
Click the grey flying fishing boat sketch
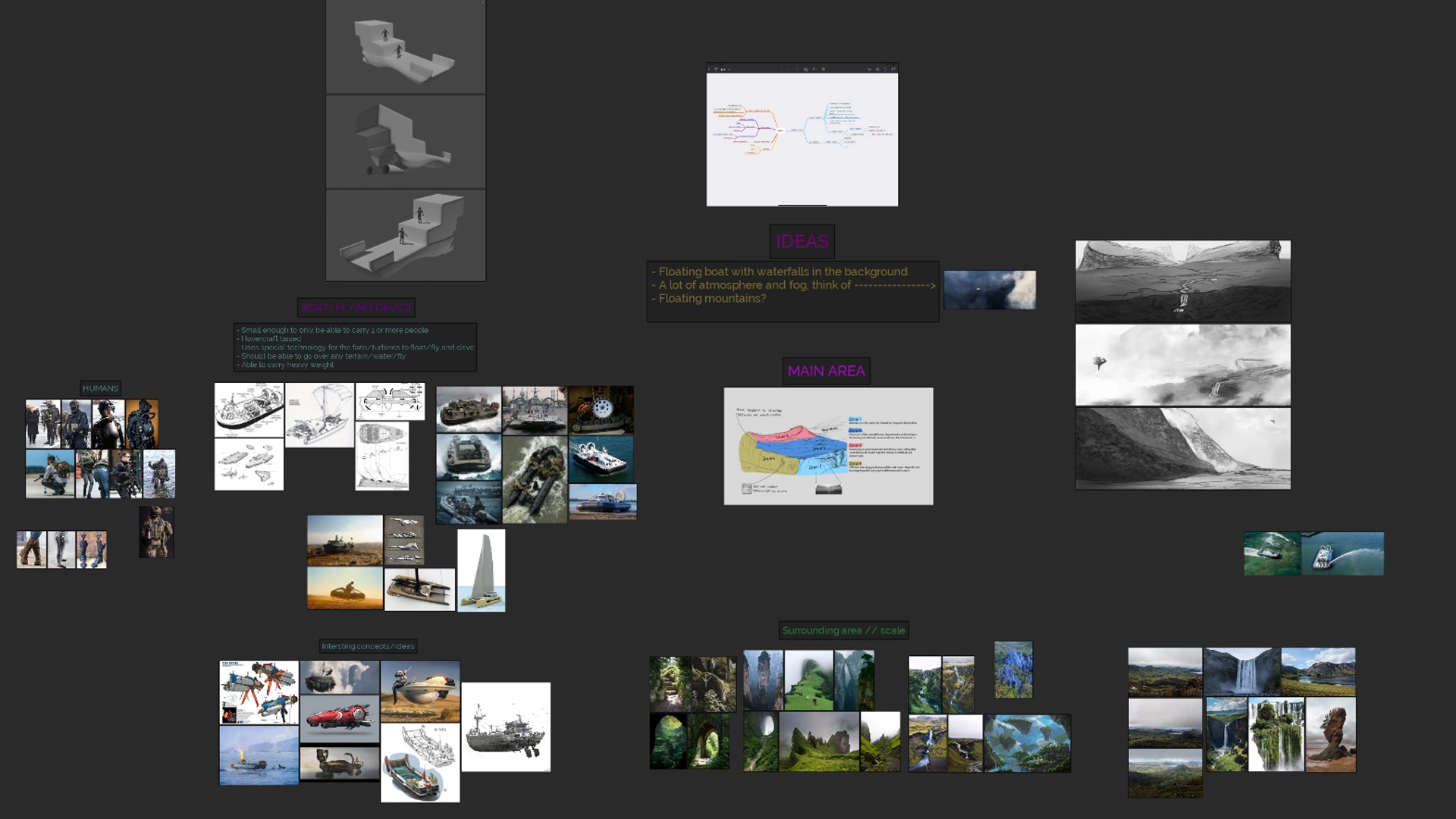point(506,727)
